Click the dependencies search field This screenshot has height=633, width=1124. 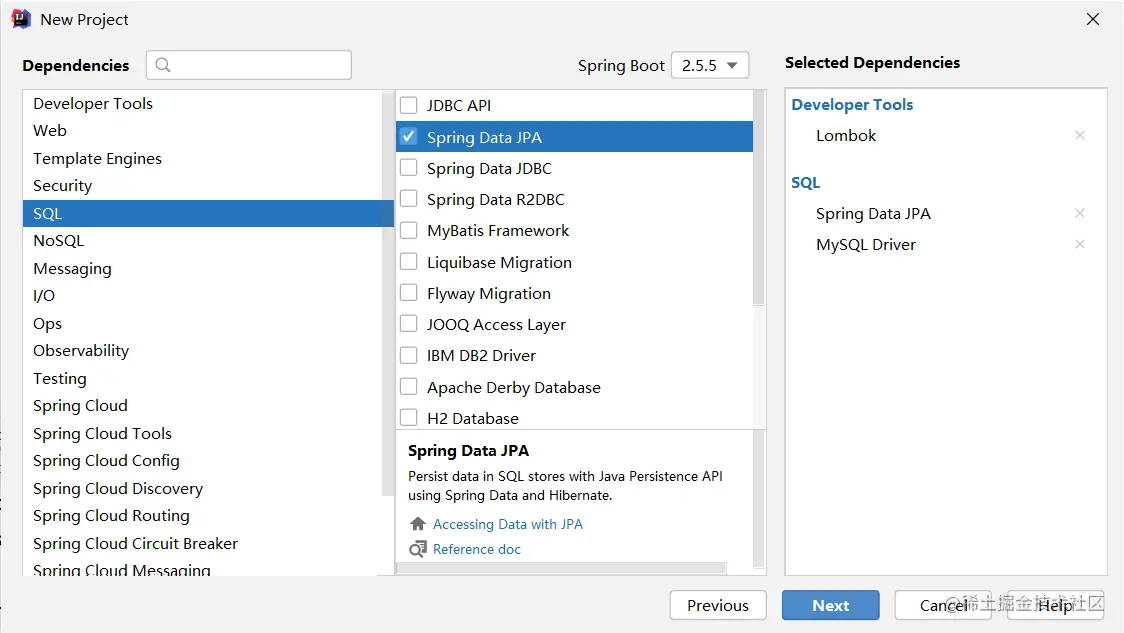click(x=260, y=65)
